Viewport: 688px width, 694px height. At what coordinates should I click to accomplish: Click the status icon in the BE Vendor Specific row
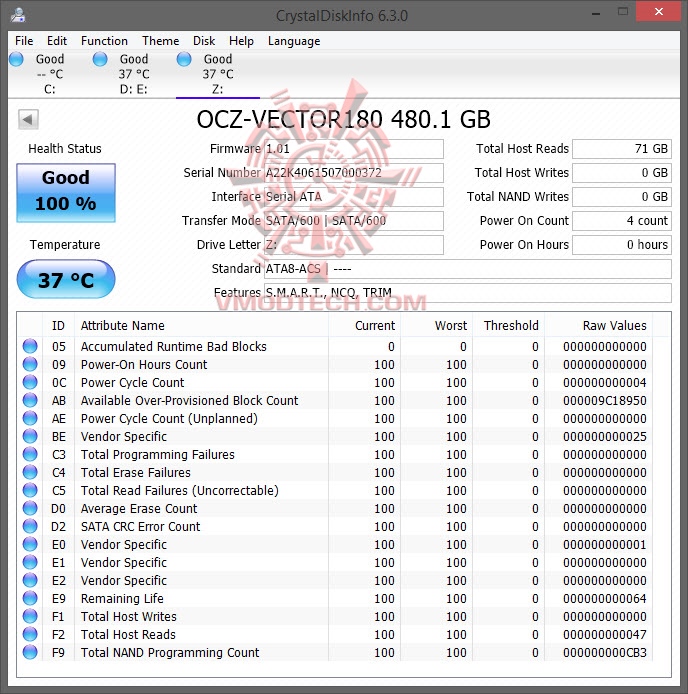click(30, 436)
